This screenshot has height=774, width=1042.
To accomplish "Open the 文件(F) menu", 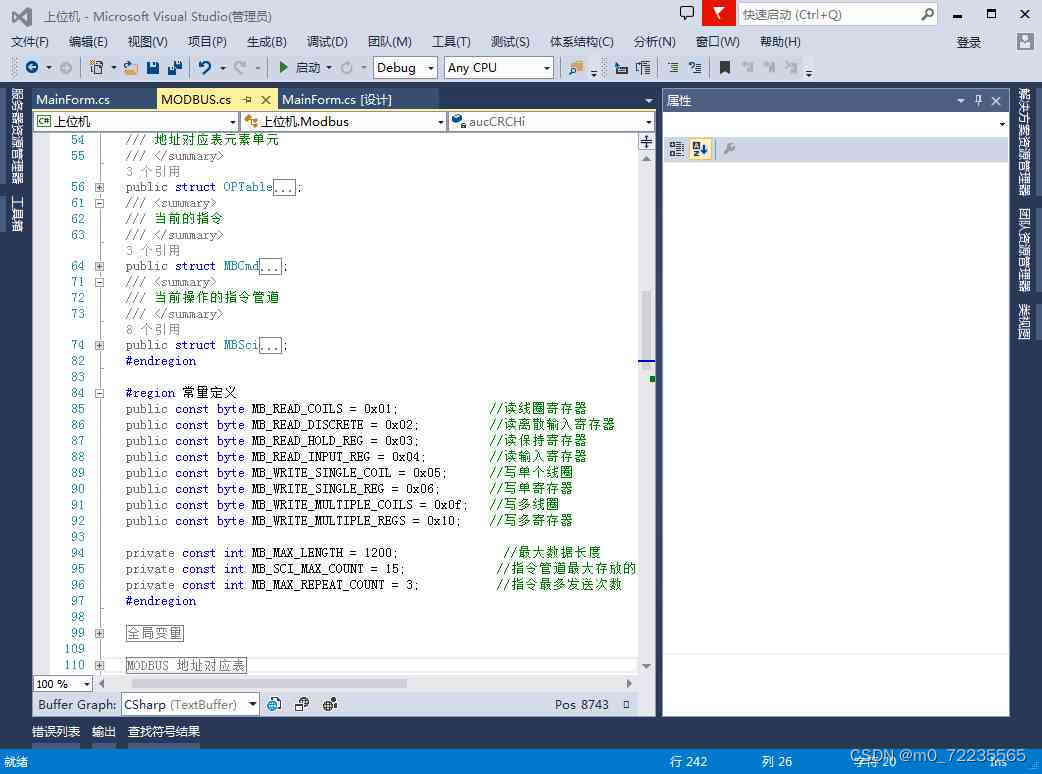I will point(29,42).
